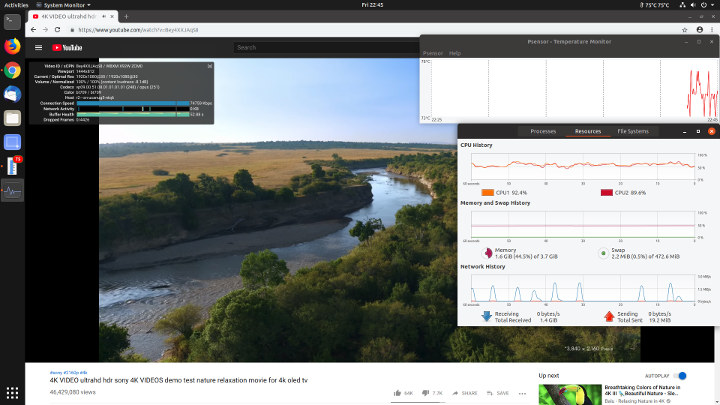
Task: Open the network icon in top bar
Action: click(x=682, y=5)
